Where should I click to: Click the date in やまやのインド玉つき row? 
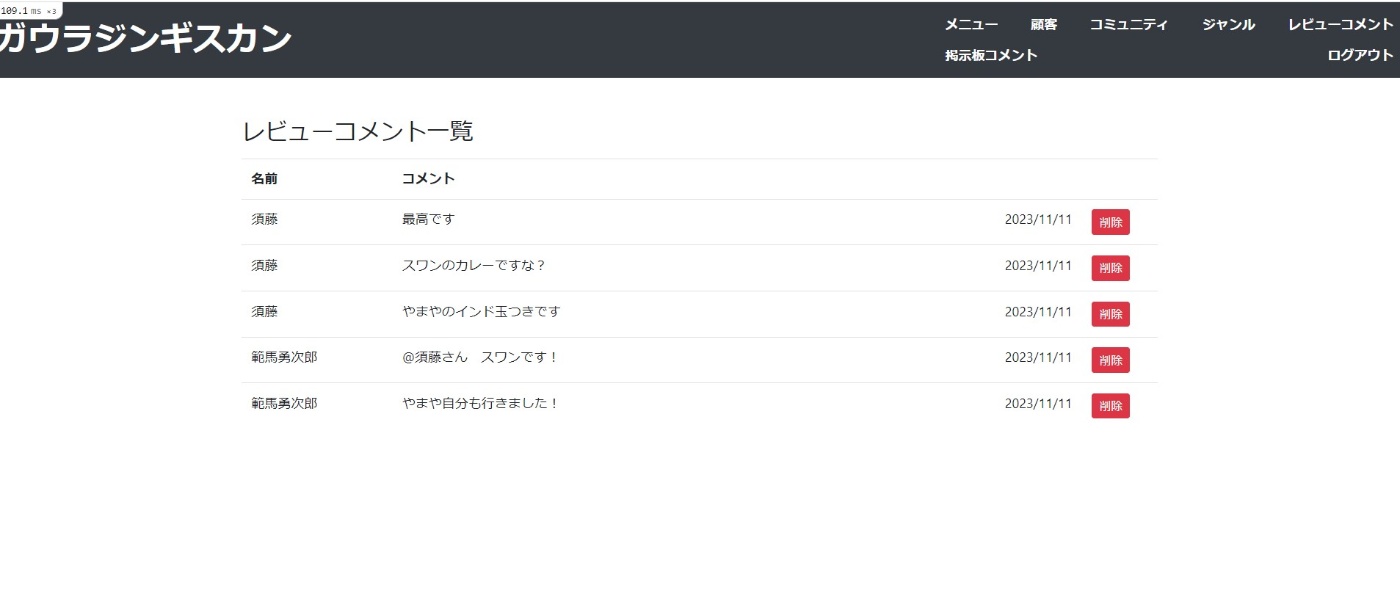(1038, 311)
